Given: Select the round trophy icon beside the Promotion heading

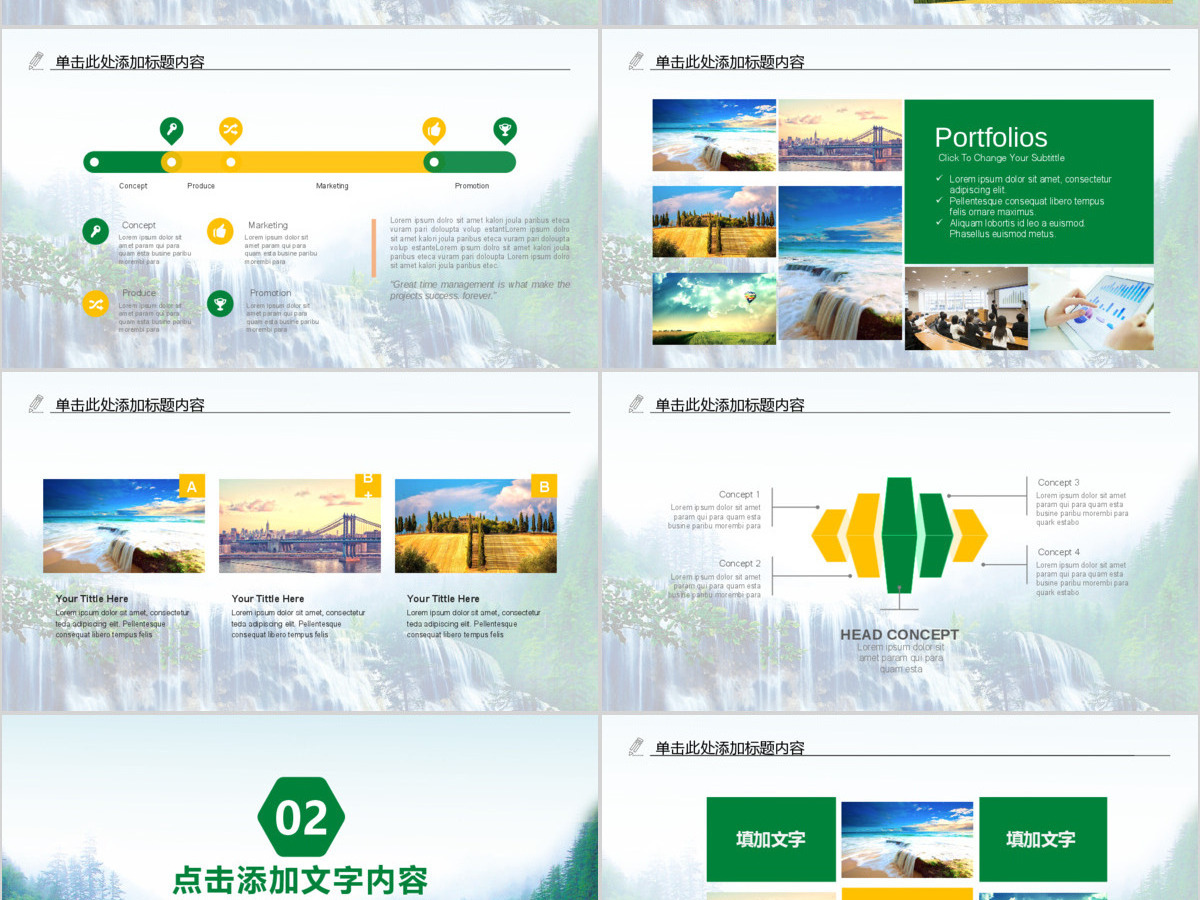Looking at the screenshot, I should tap(220, 304).
